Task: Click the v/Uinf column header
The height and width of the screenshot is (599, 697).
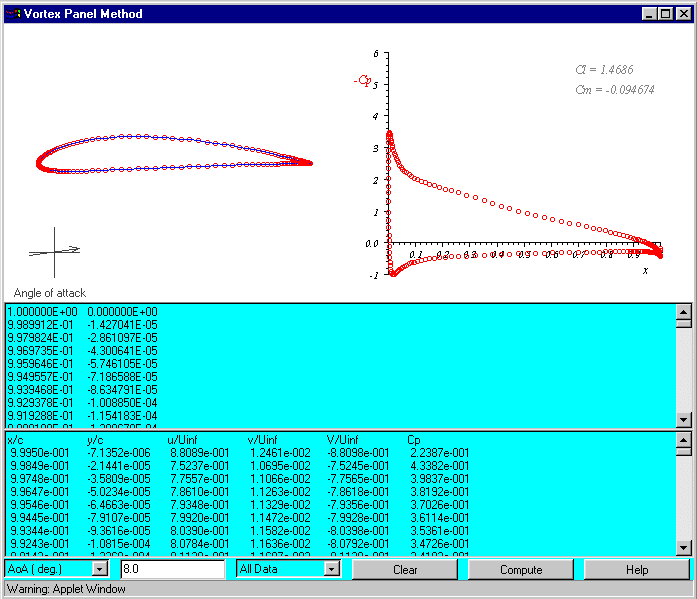Action: (262, 440)
